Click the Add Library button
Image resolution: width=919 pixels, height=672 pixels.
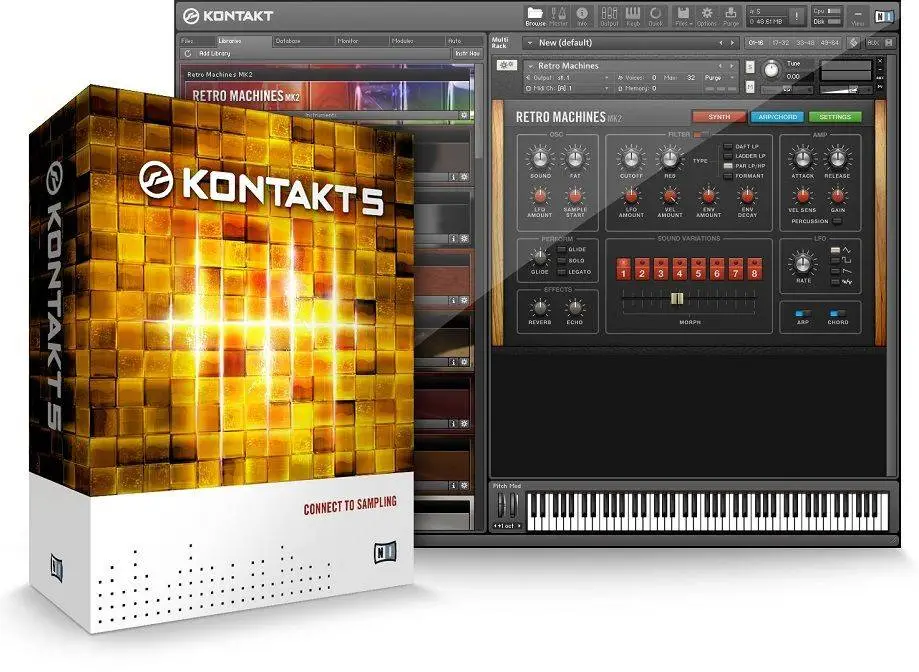(x=215, y=53)
